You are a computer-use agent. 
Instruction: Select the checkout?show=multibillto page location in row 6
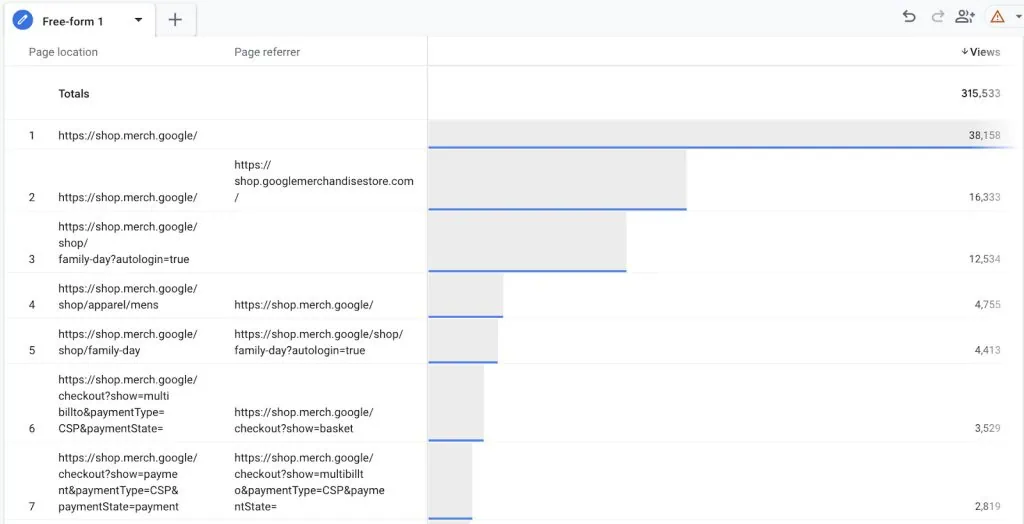[x=128, y=404]
